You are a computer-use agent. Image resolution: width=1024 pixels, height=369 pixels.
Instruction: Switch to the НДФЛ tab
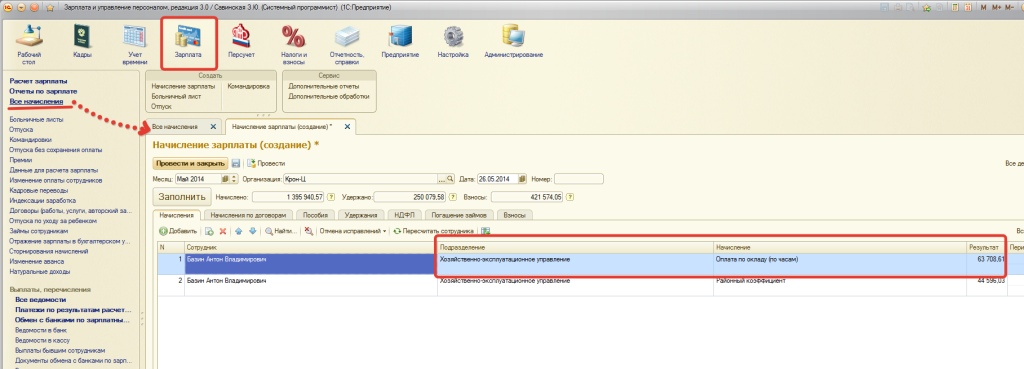click(406, 214)
